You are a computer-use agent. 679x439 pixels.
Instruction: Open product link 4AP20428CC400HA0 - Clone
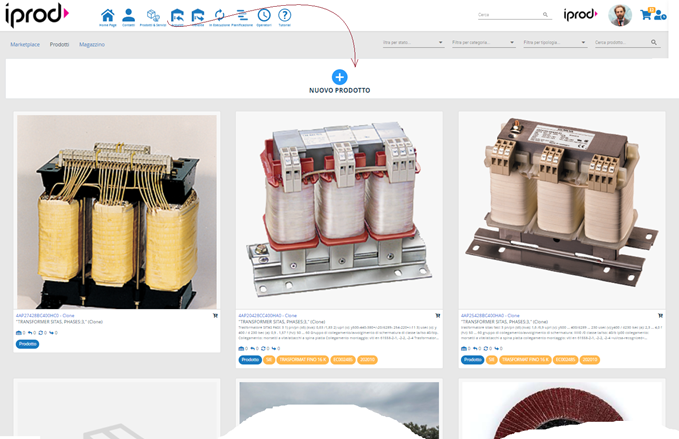tap(268, 316)
